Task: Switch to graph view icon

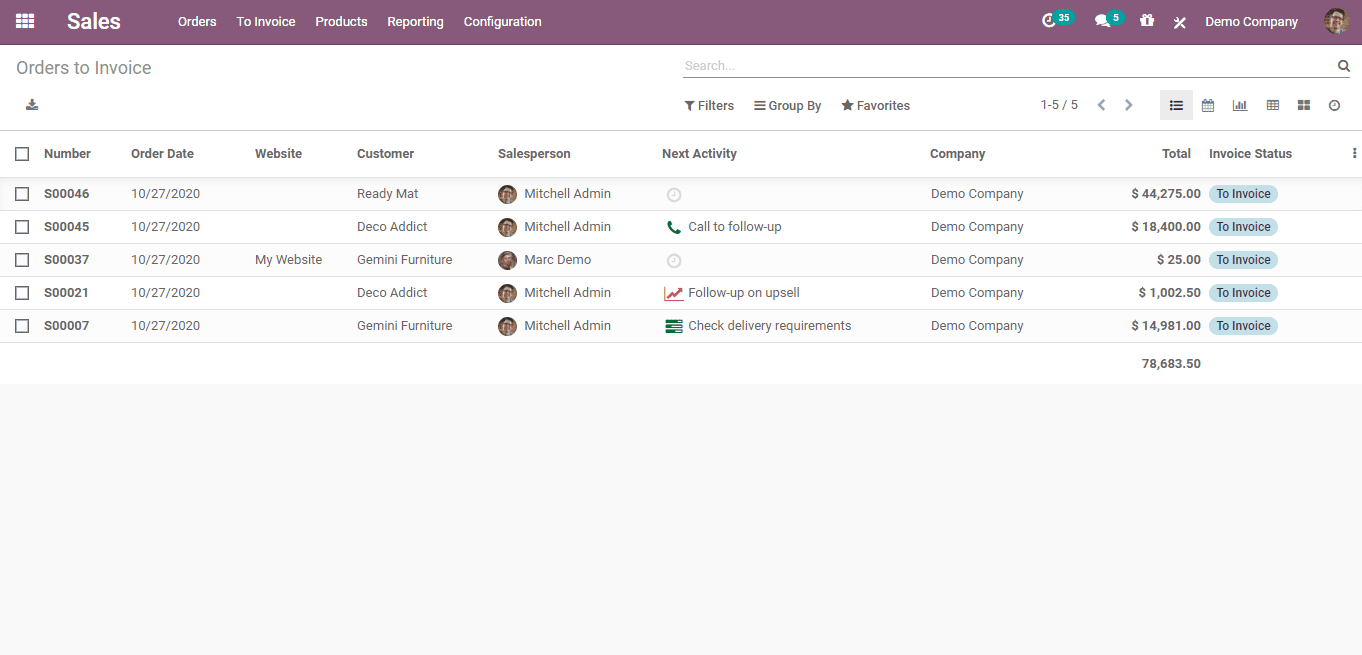Action: click(x=1240, y=105)
